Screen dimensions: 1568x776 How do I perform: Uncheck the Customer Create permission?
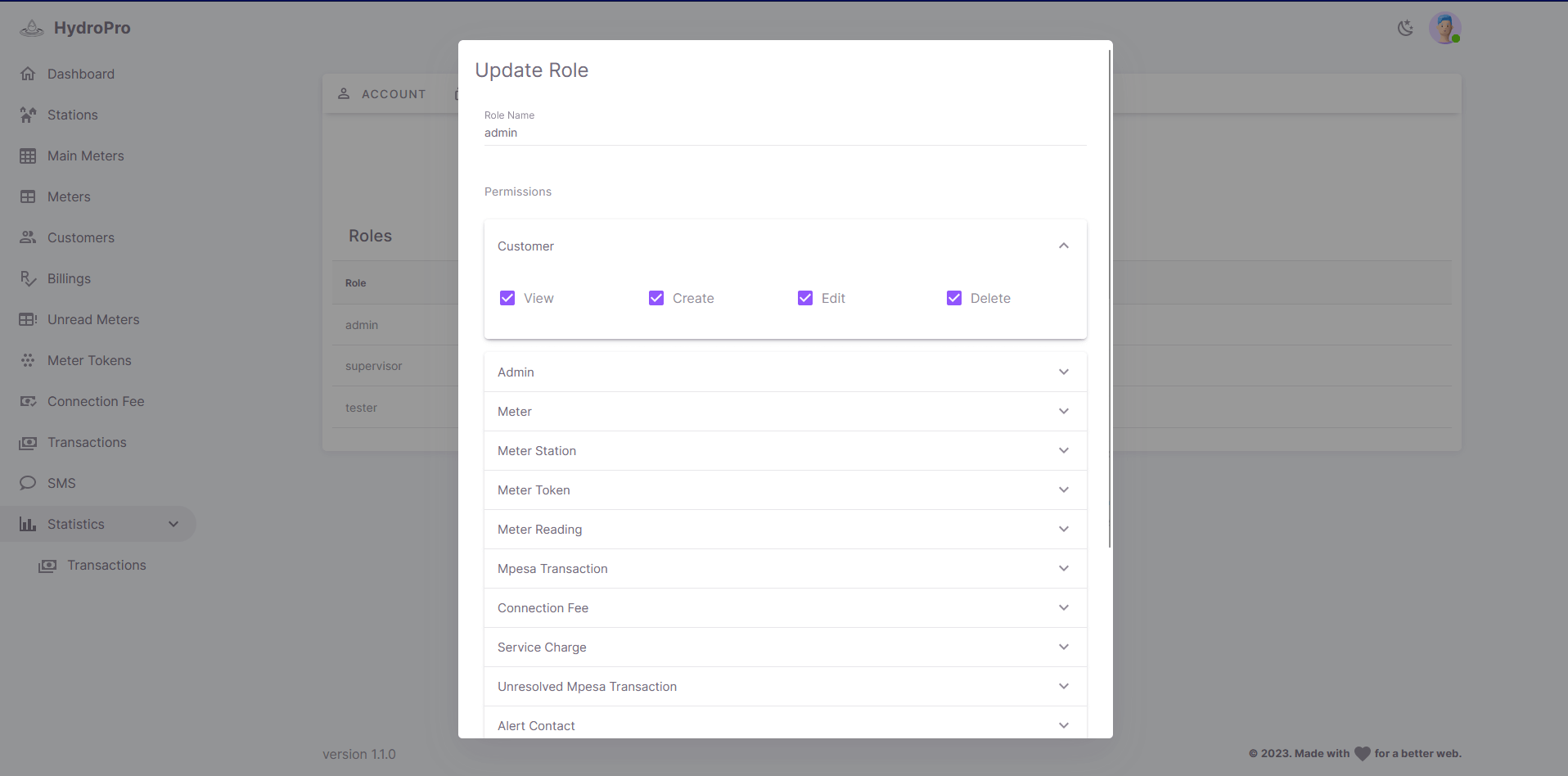(x=656, y=298)
